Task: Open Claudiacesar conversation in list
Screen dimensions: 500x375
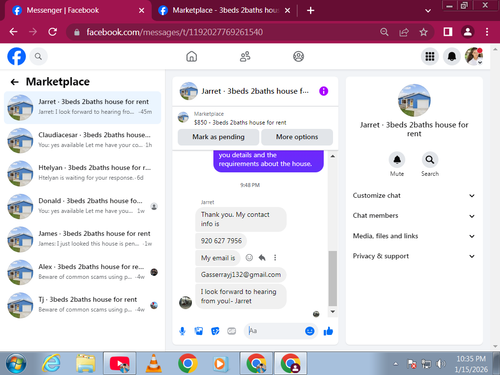Action: pyautogui.click(x=82, y=140)
